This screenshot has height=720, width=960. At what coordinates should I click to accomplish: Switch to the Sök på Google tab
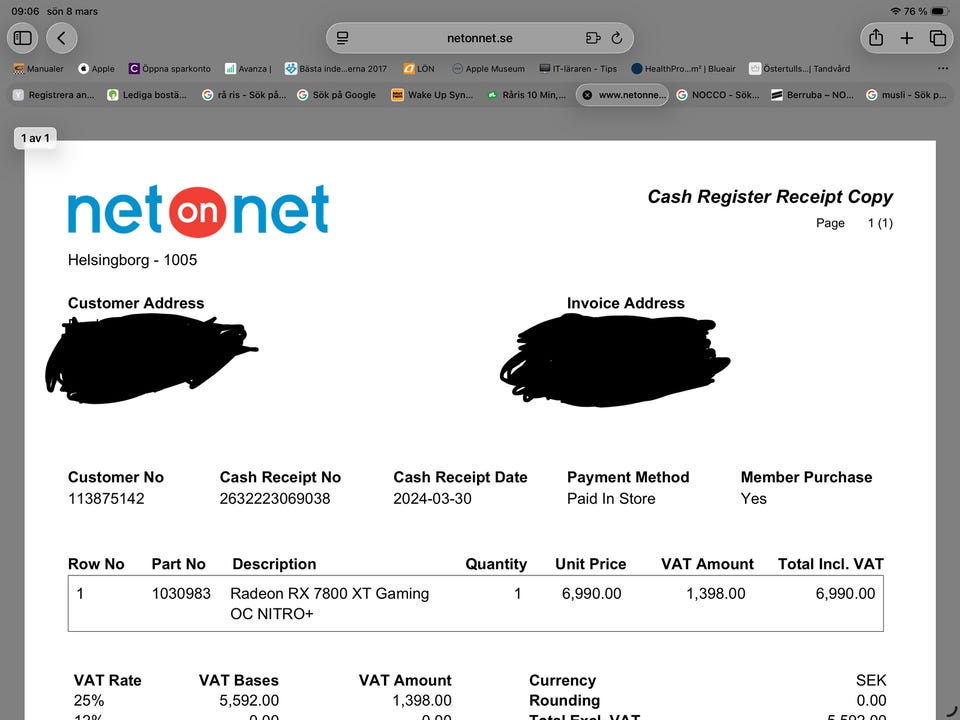point(336,95)
